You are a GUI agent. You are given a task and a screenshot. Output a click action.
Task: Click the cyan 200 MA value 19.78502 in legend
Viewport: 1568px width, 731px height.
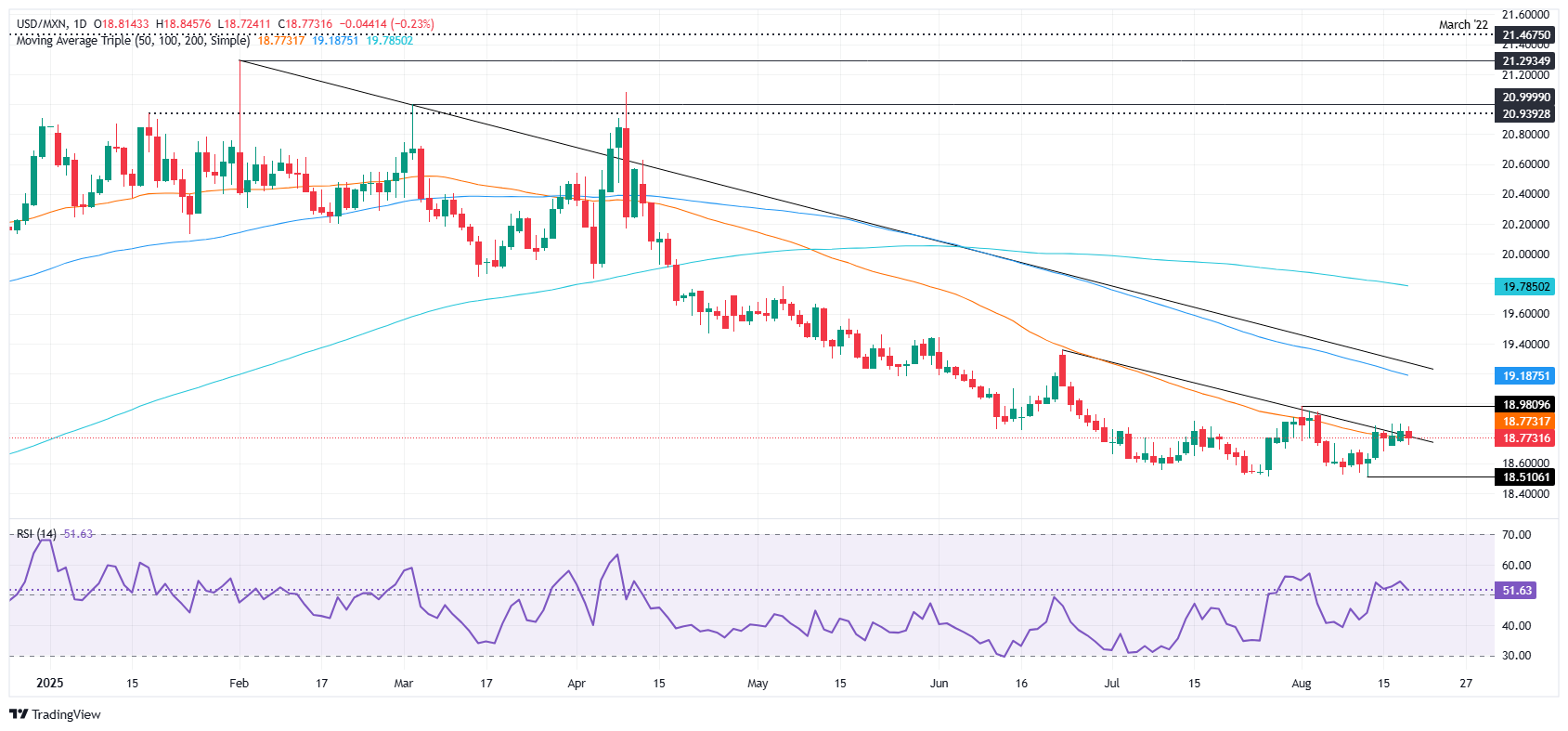390,41
